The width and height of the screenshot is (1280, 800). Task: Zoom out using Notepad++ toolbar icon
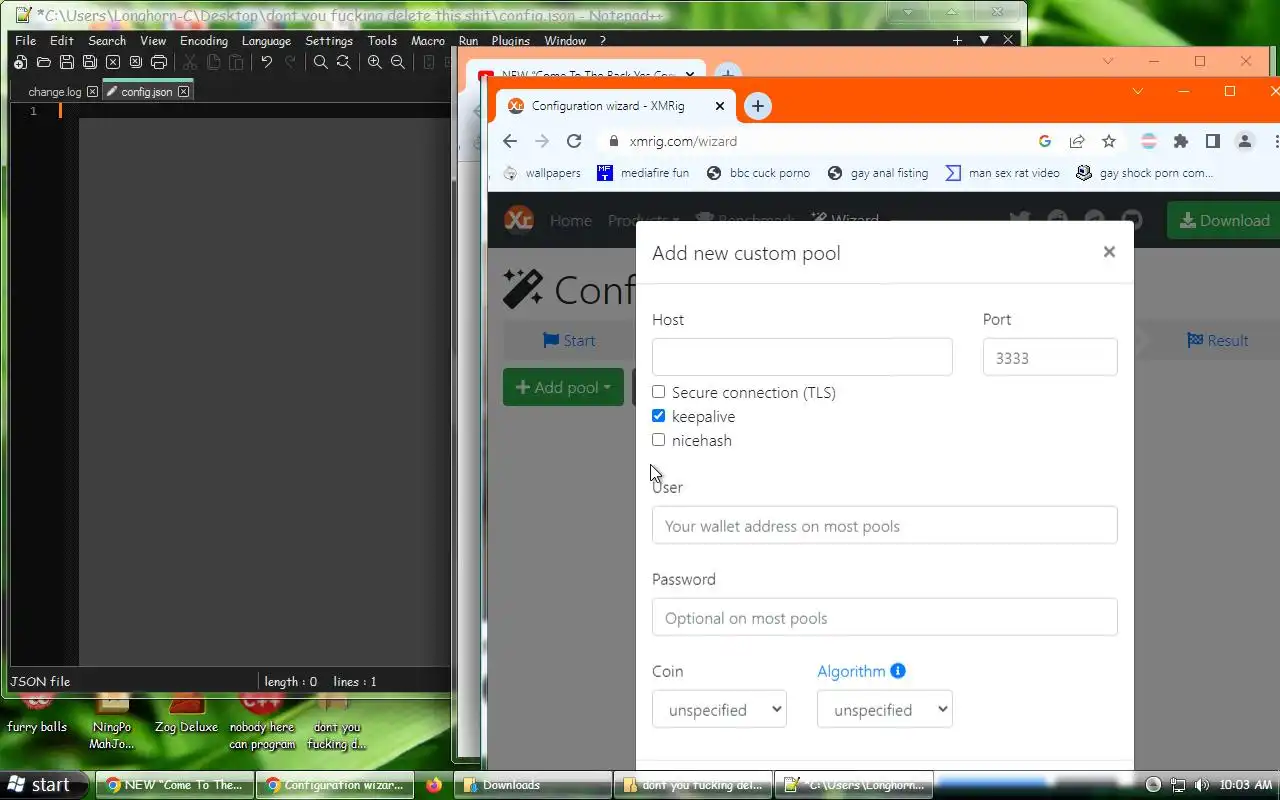[x=397, y=62]
